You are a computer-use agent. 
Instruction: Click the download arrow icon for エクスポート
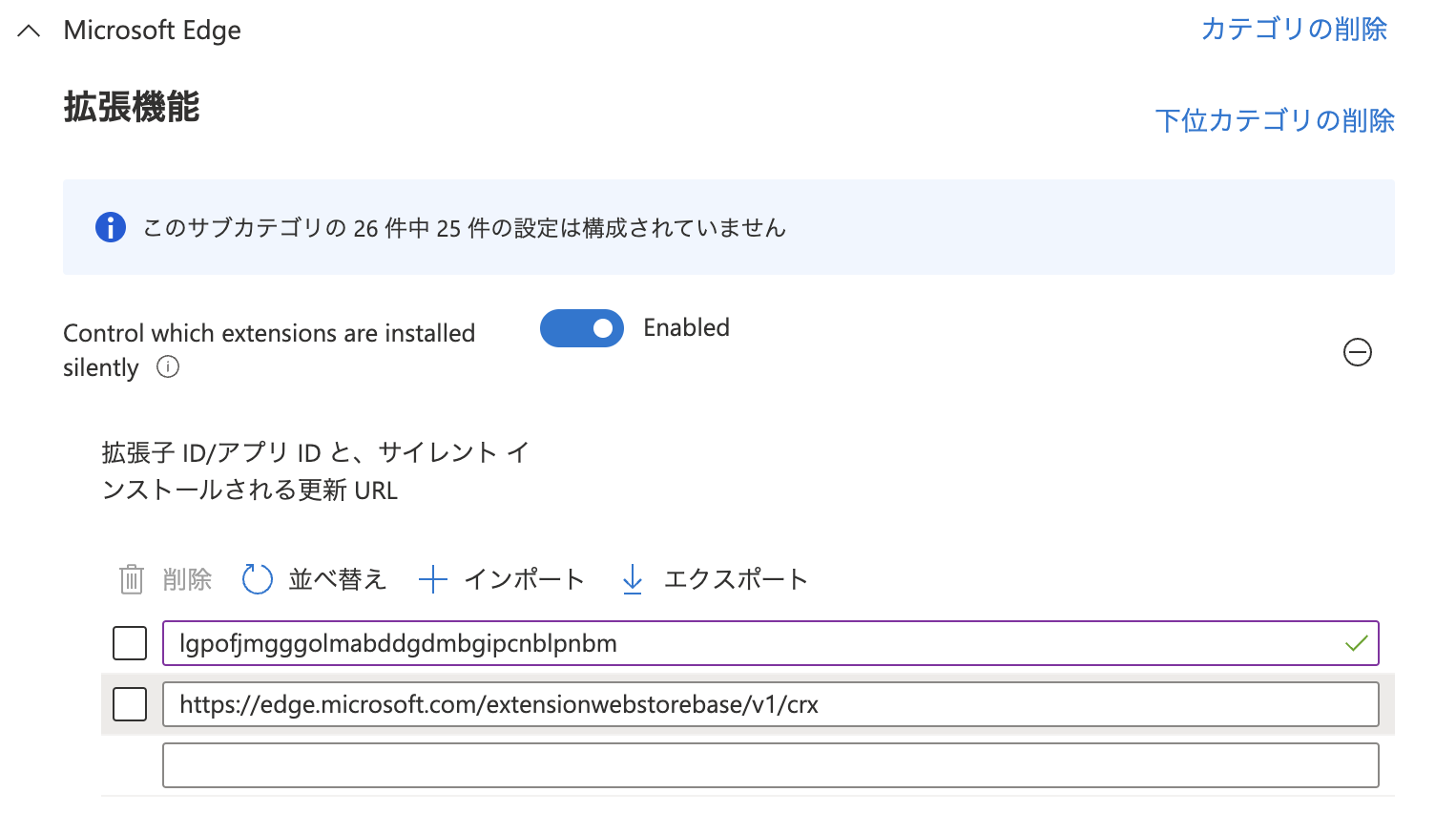coord(632,578)
